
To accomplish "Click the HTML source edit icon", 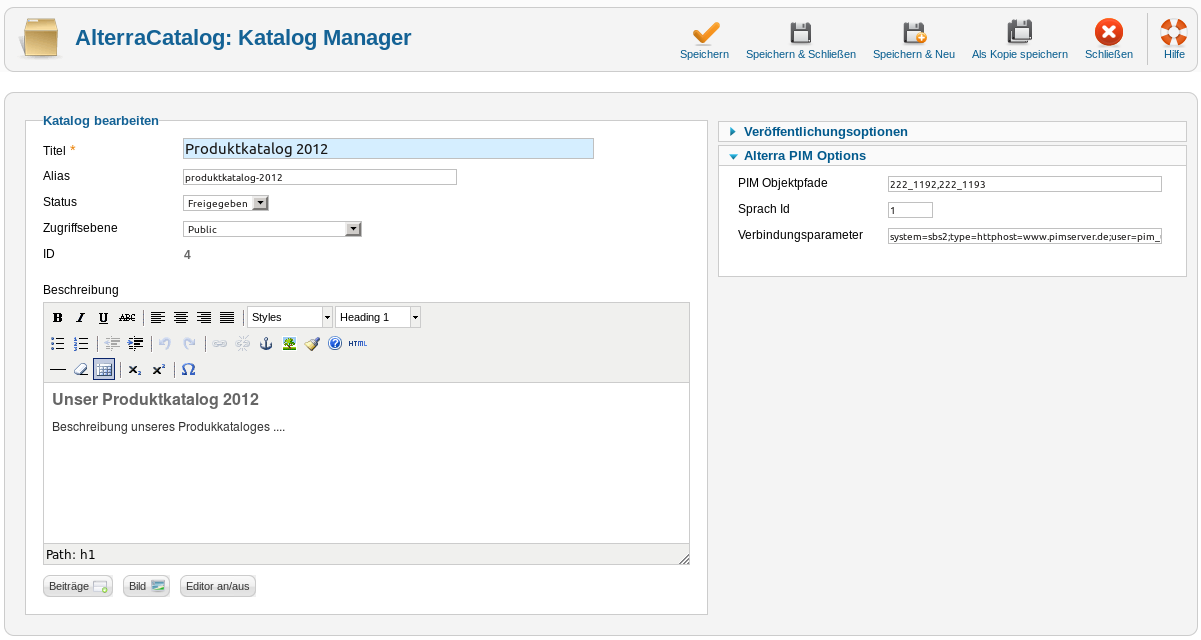I will 357,343.
